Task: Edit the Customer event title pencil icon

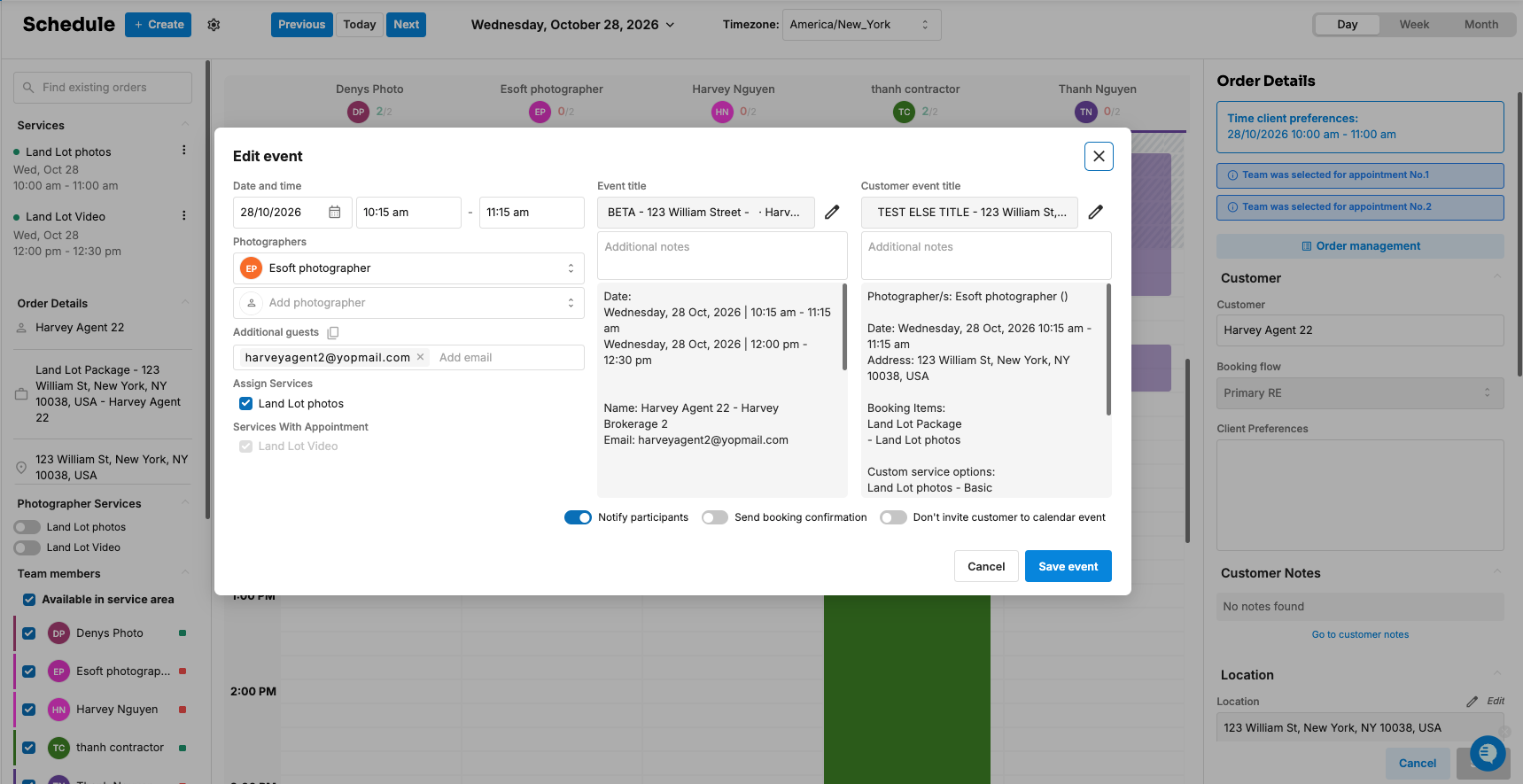Action: pos(1096,213)
